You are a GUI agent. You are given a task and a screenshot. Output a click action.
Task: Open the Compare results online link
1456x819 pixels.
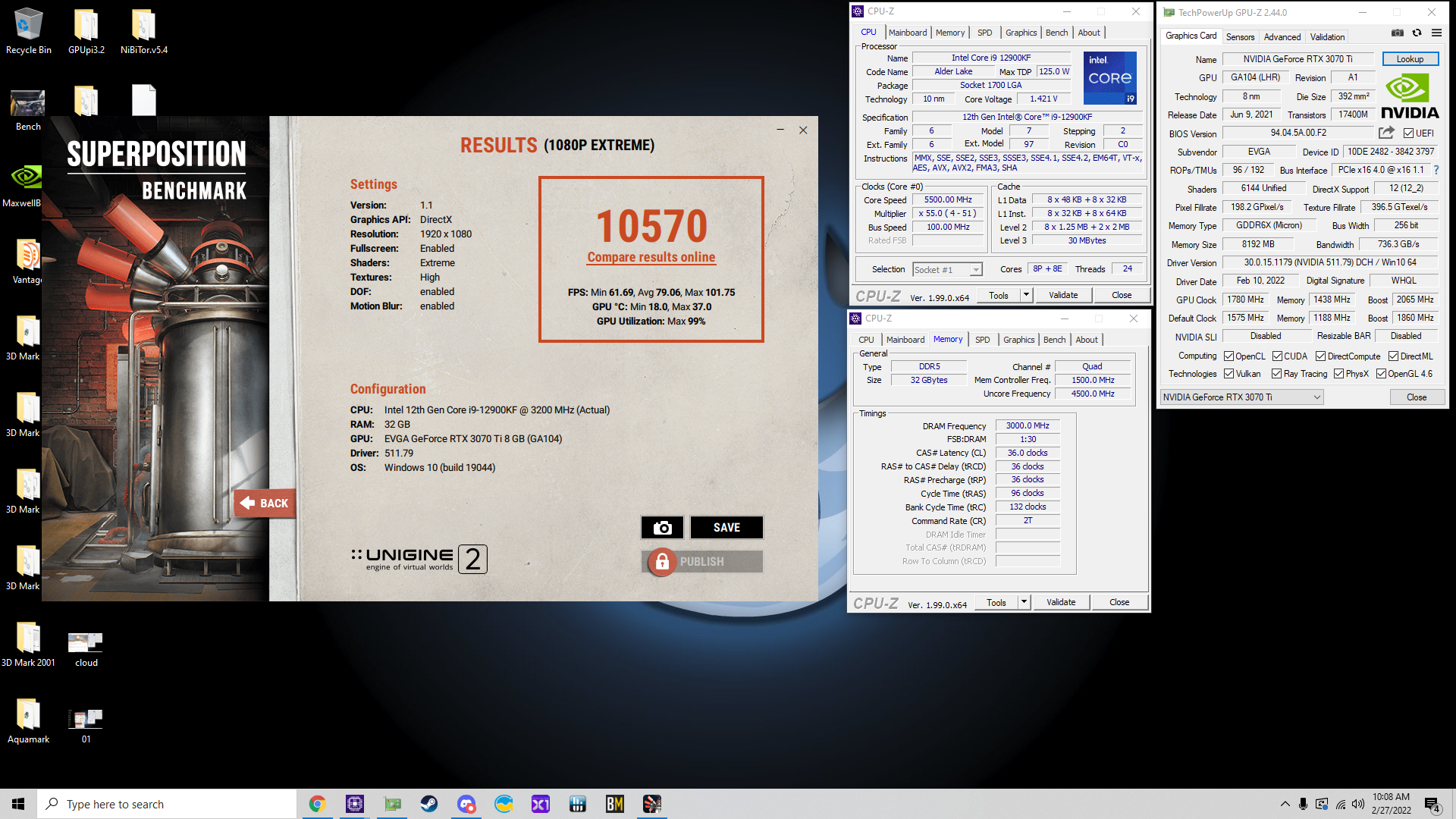click(651, 257)
